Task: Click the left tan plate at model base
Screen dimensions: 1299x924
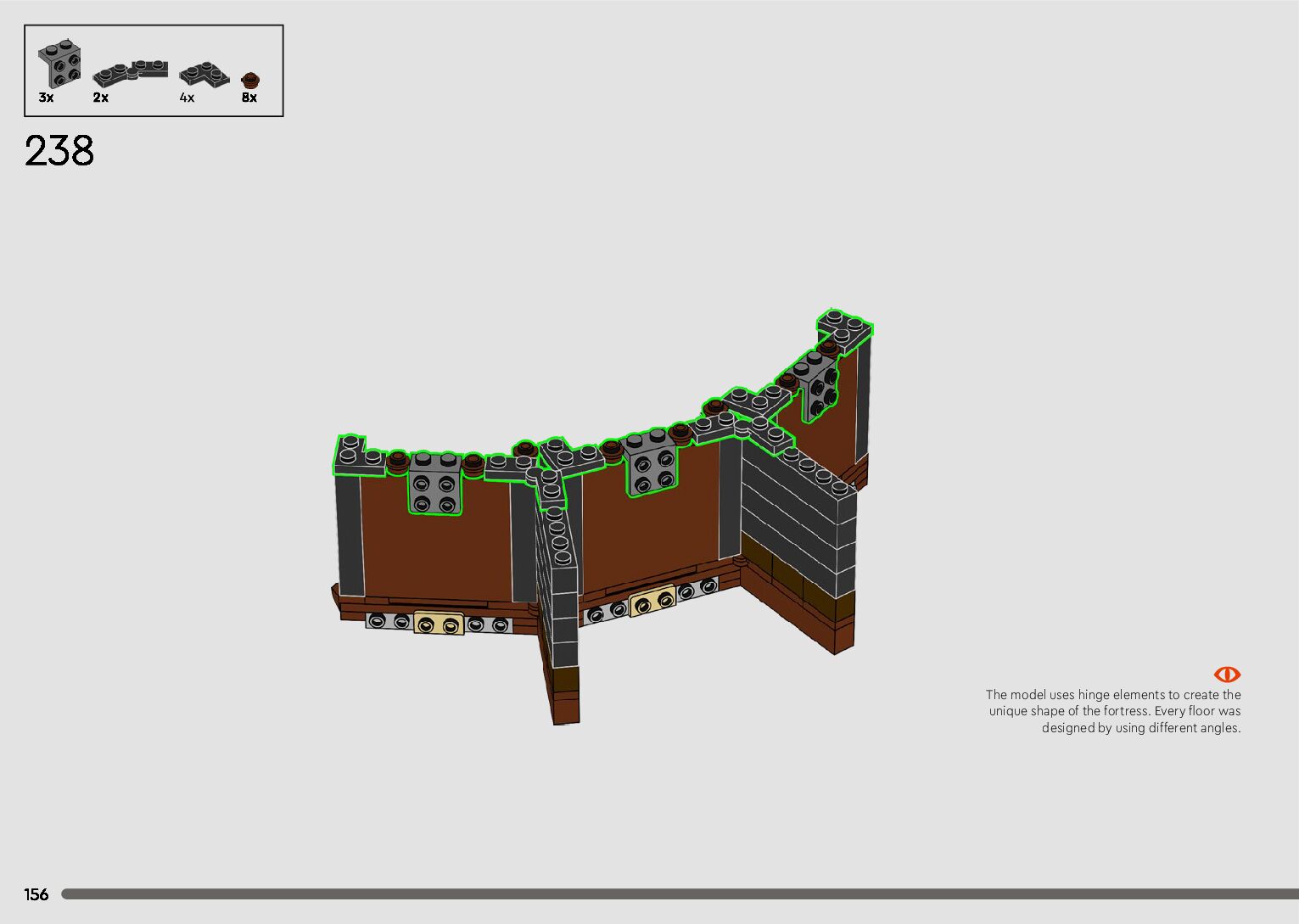Action: [439, 624]
